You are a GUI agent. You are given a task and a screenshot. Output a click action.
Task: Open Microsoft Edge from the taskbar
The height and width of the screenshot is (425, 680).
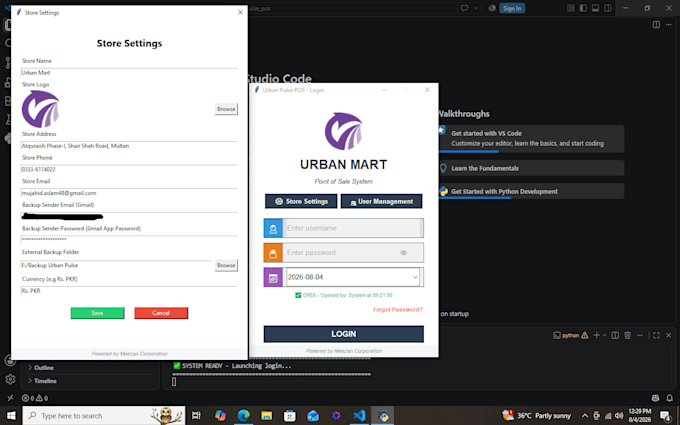[x=243, y=415]
